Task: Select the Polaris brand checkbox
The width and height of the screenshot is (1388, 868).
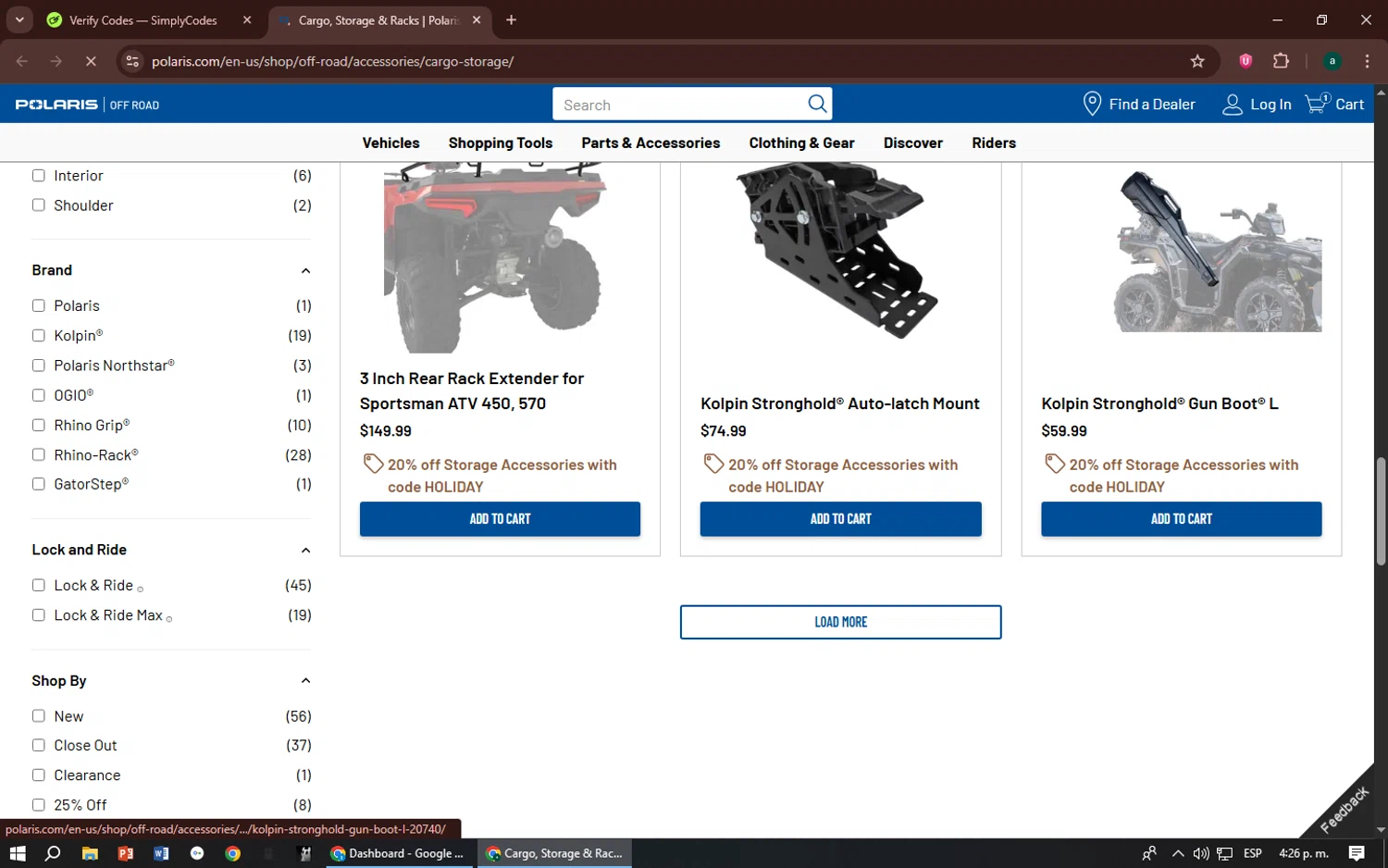Action: click(38, 305)
